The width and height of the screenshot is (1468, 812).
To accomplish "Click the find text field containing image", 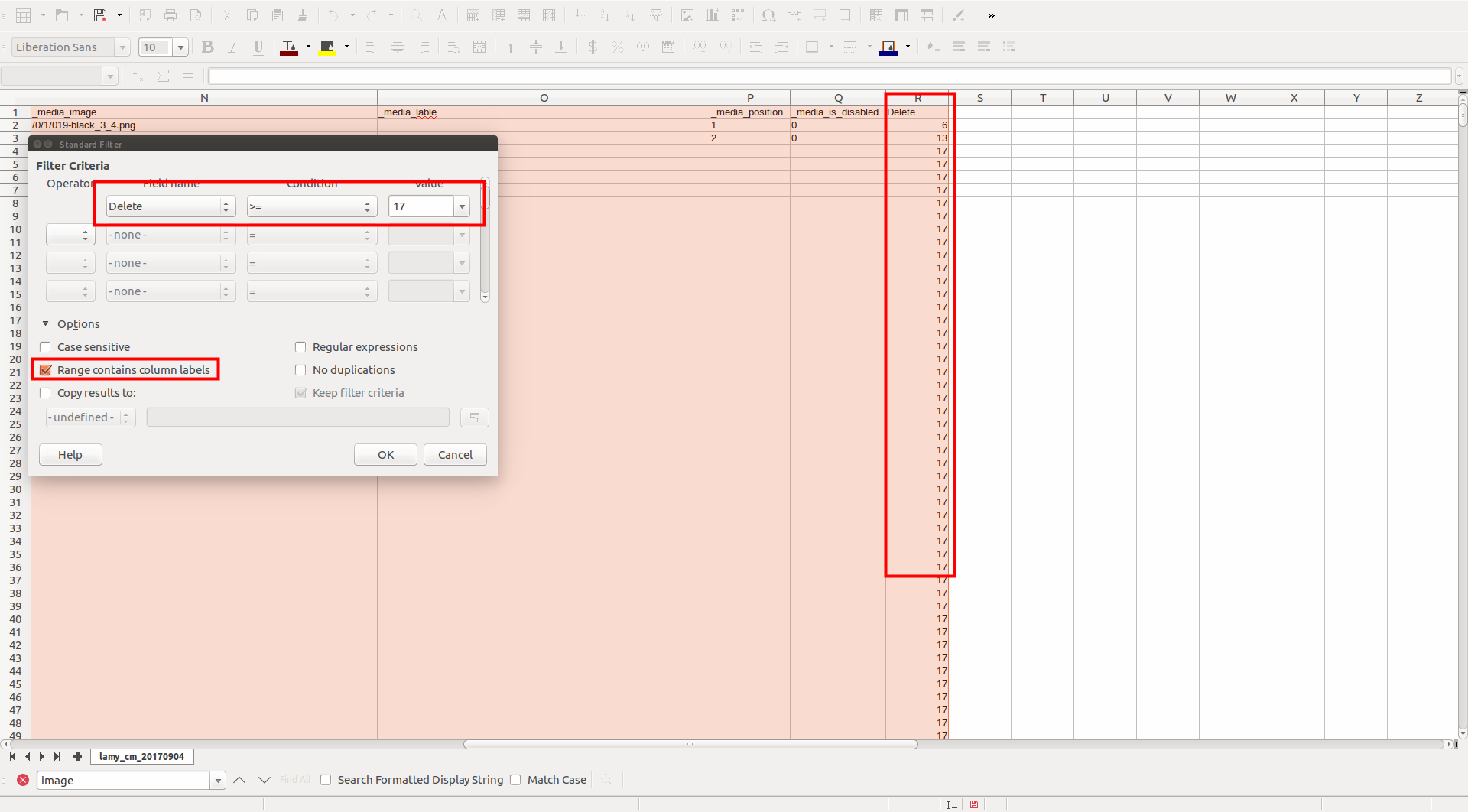I will [123, 780].
